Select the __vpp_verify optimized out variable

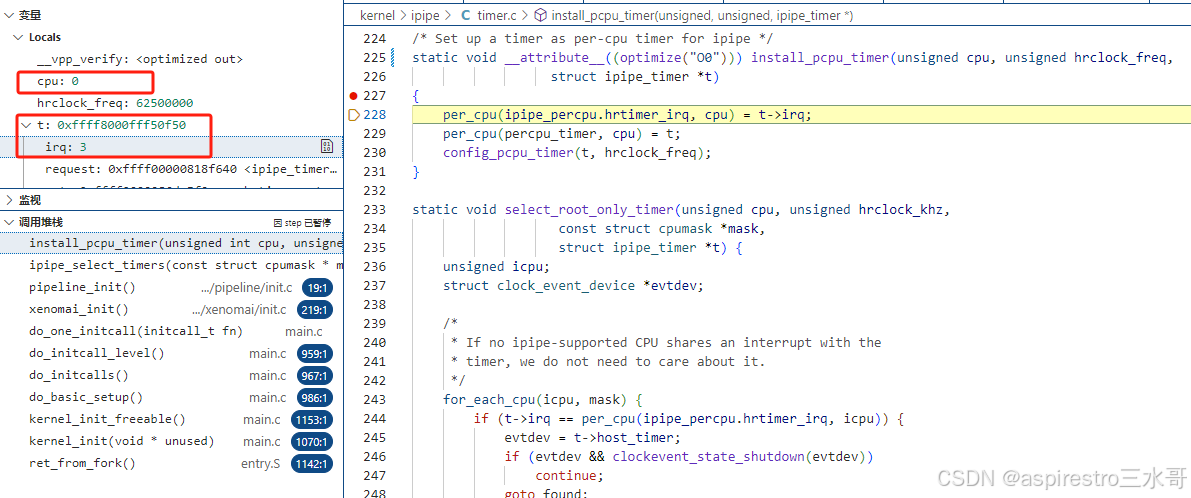pos(172,58)
